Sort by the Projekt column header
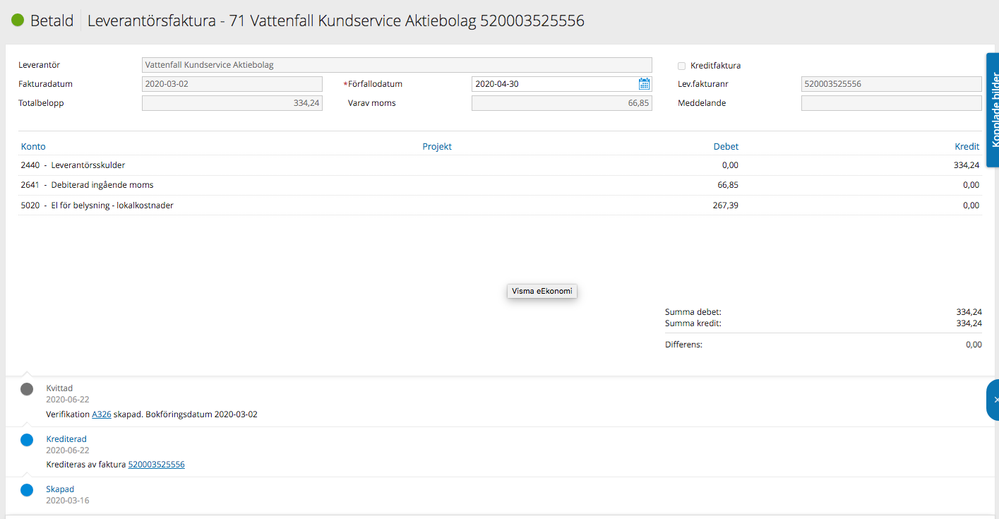The height and width of the screenshot is (519, 999). tap(436, 146)
